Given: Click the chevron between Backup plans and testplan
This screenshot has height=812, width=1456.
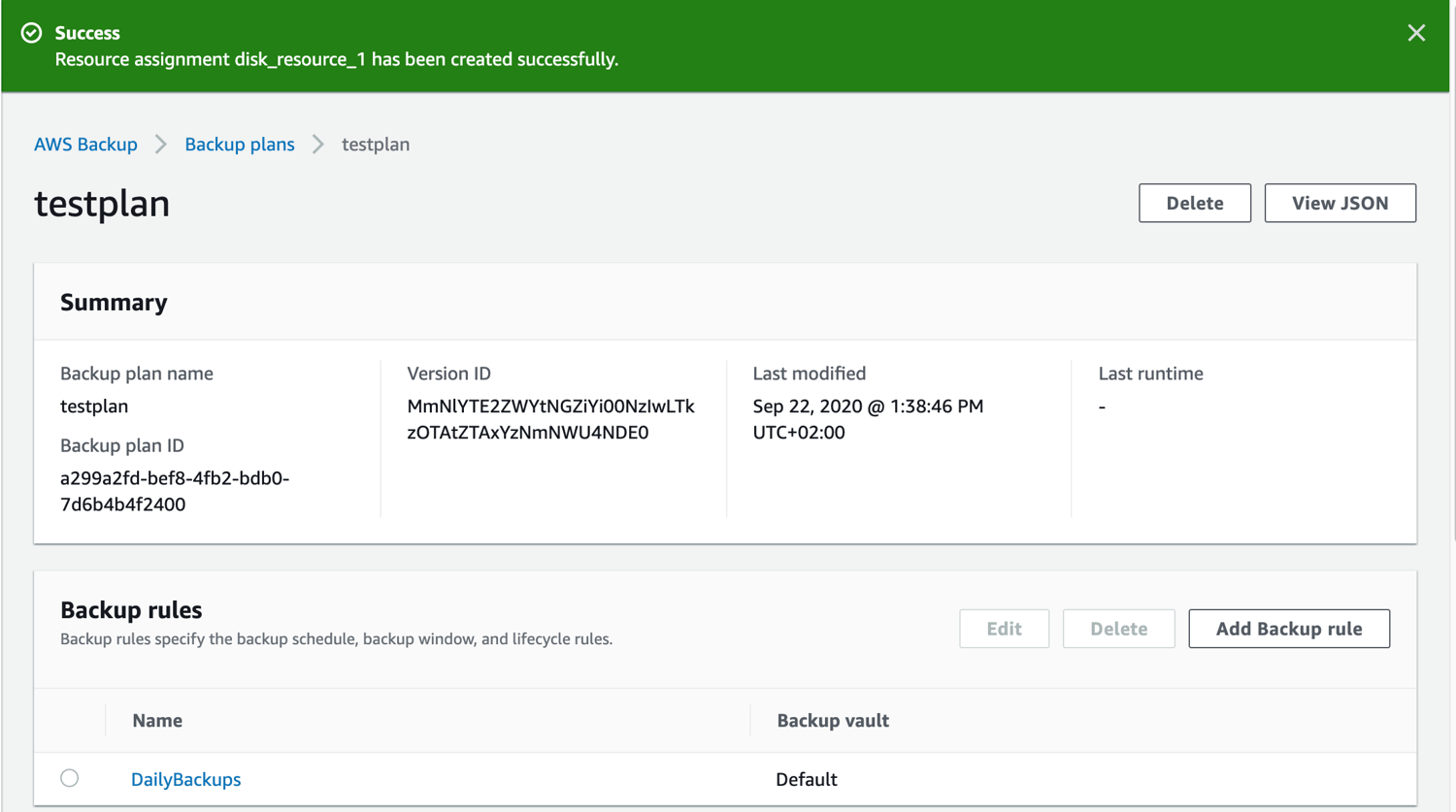Looking at the screenshot, I should tap(317, 144).
